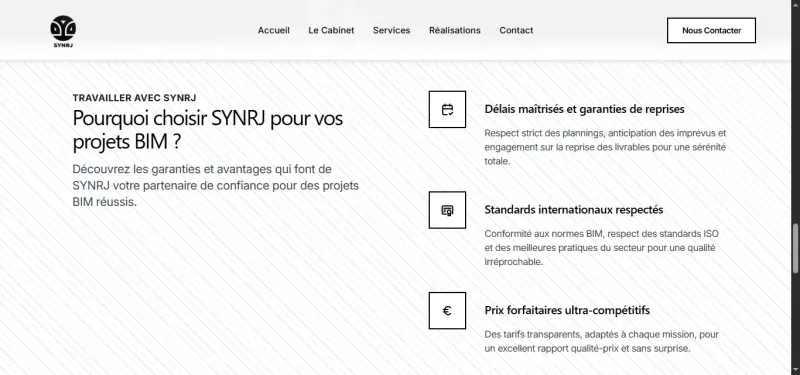The height and width of the screenshot is (375, 800).
Task: Navigate to Réalisations
Action: click(455, 30)
